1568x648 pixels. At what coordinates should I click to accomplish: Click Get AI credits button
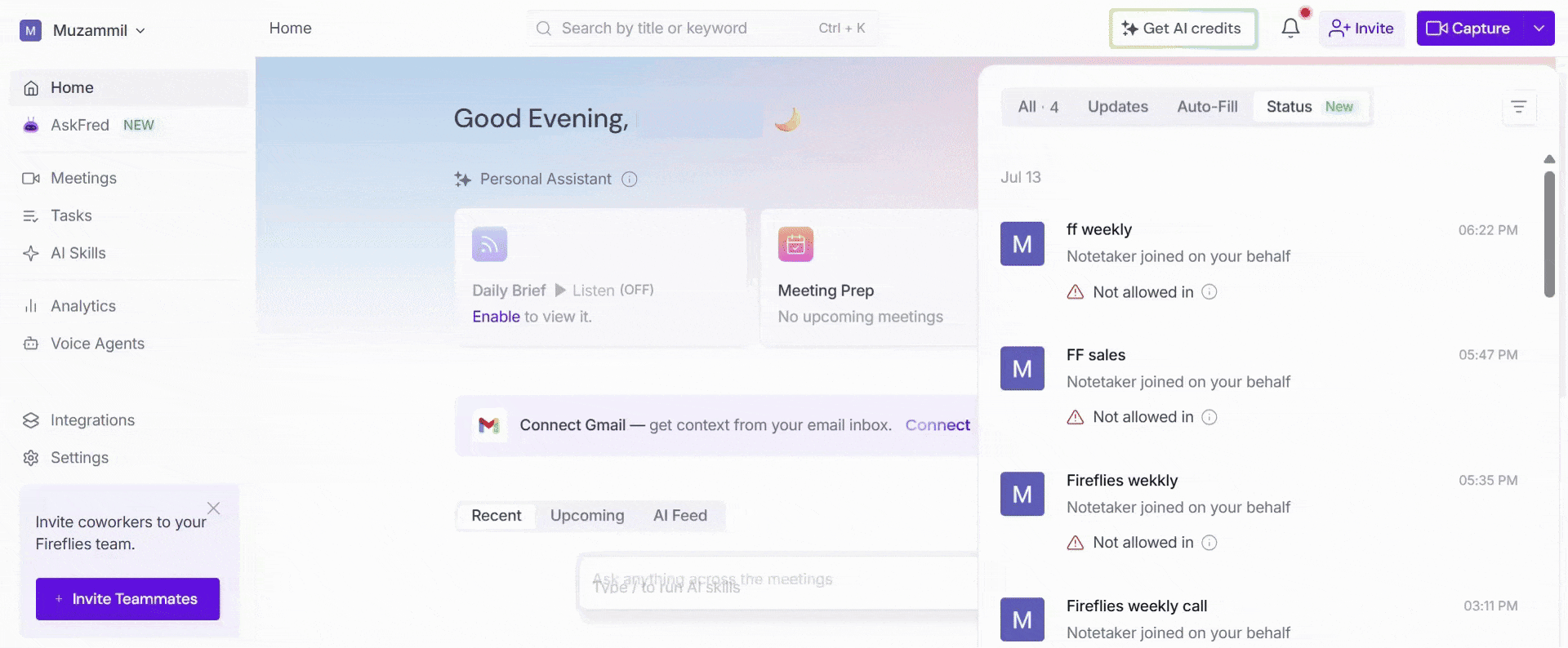pos(1183,29)
